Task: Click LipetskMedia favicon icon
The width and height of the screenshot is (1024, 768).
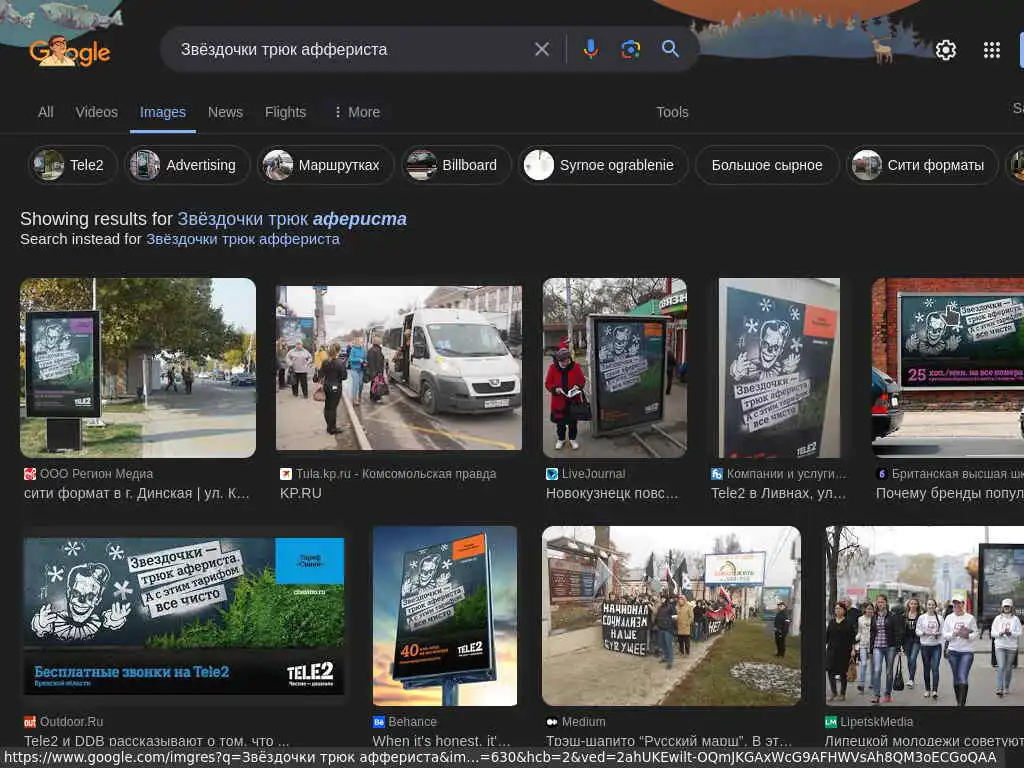Action: pos(831,722)
